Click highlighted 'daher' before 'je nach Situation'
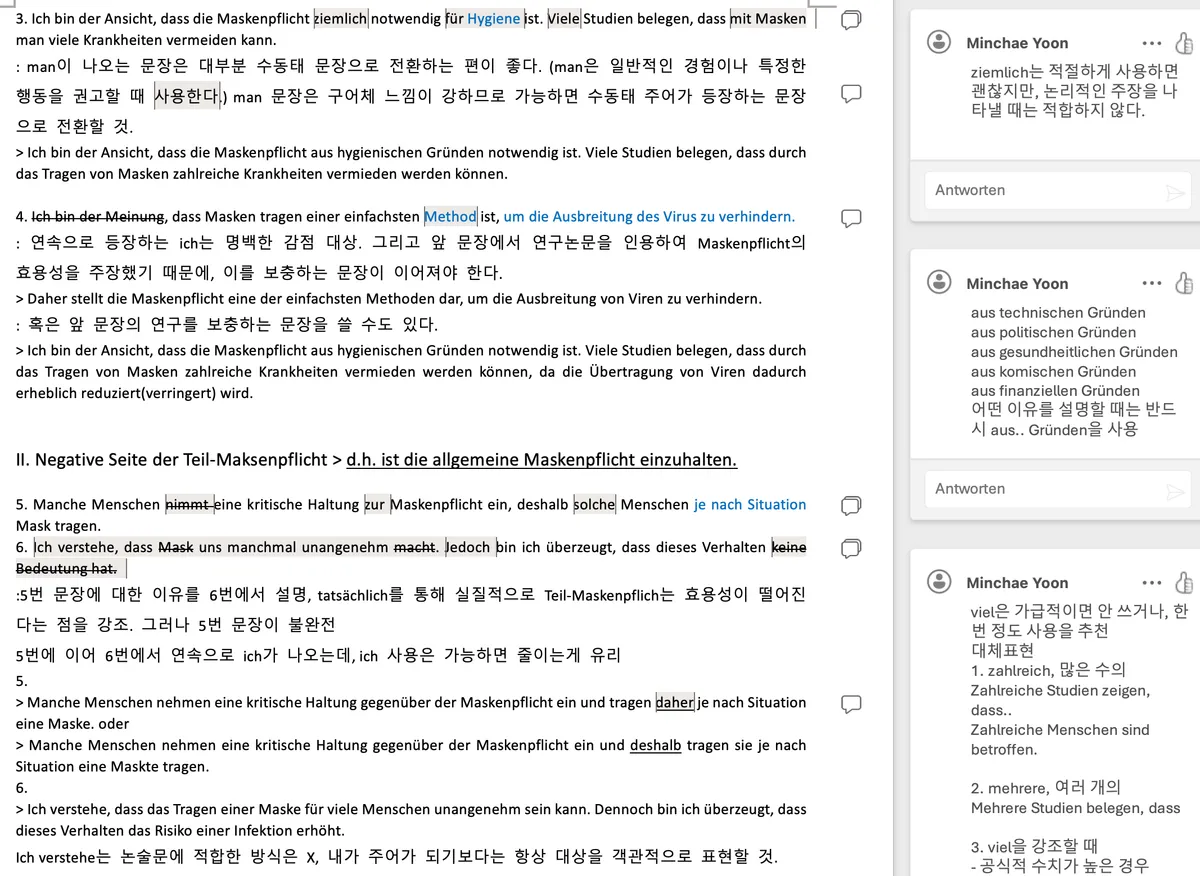Viewport: 1200px width, 876px height. [x=675, y=702]
